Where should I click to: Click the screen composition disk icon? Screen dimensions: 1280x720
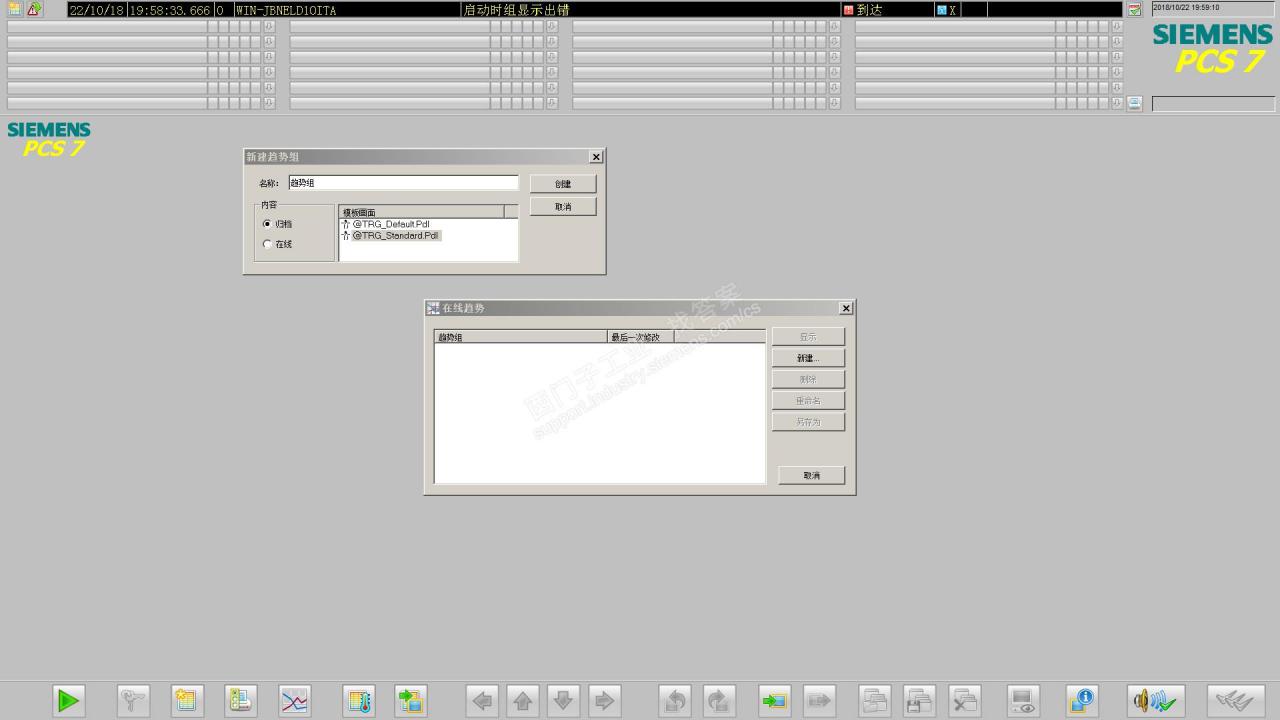pos(919,700)
